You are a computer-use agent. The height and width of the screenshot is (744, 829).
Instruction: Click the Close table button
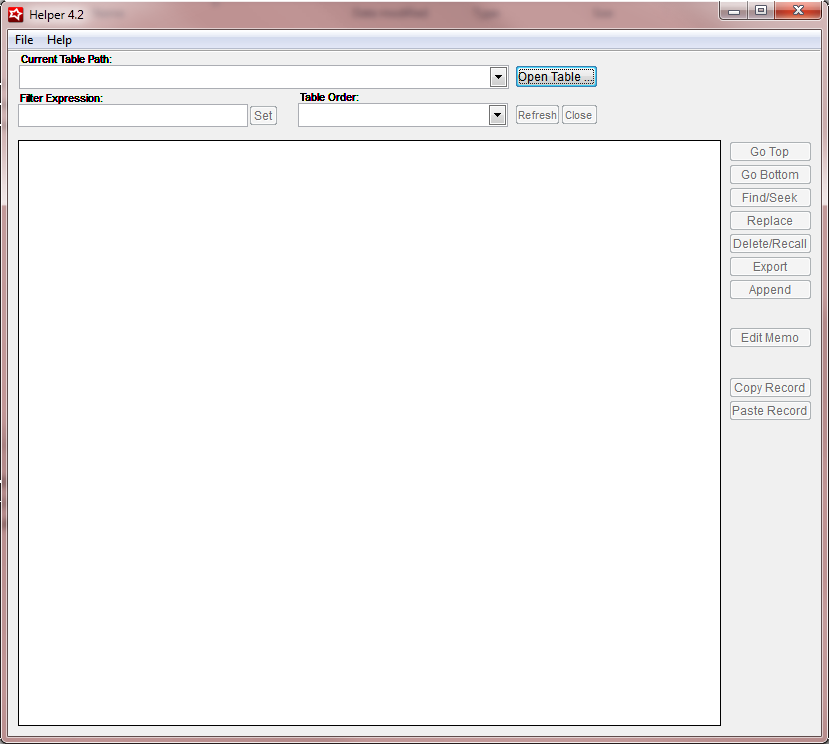point(579,115)
